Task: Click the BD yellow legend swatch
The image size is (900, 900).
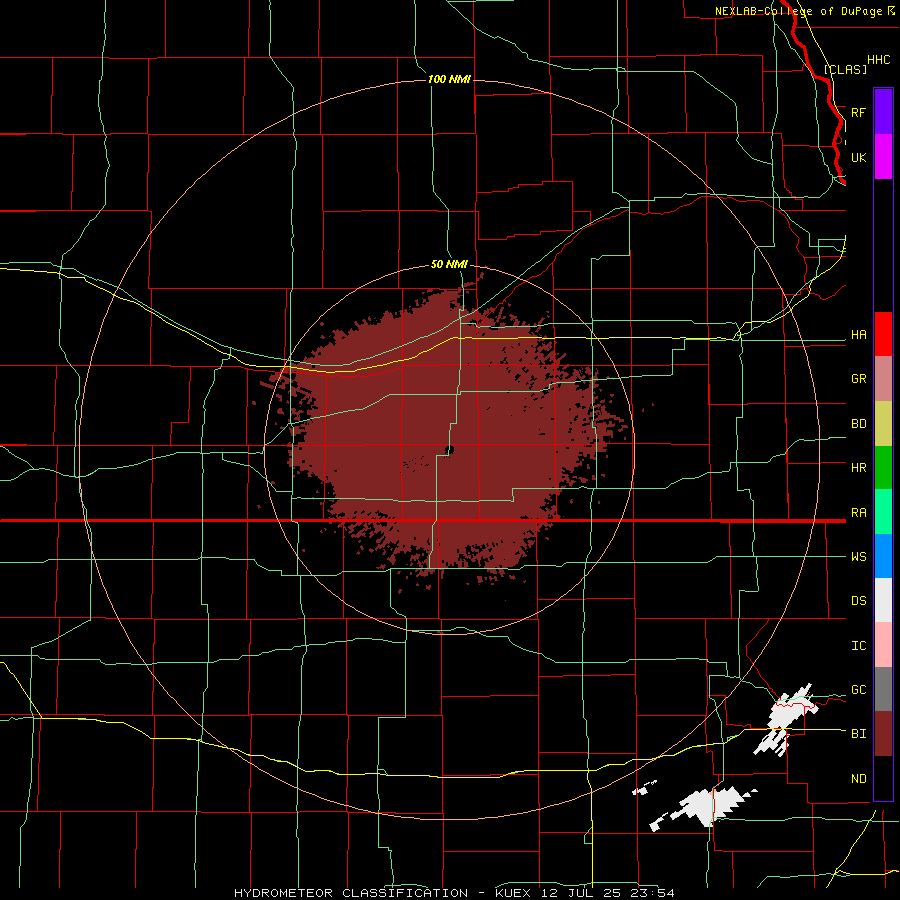Action: click(x=883, y=424)
